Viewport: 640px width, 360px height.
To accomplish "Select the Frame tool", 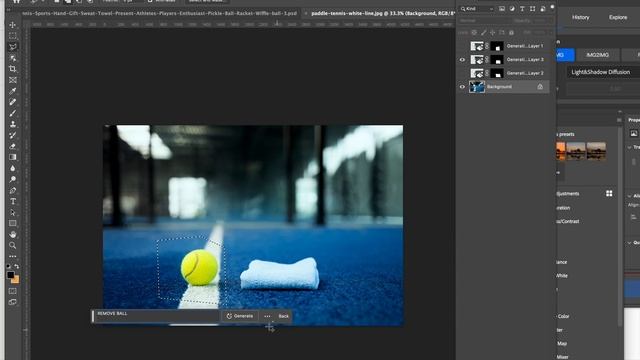I will (x=13, y=80).
